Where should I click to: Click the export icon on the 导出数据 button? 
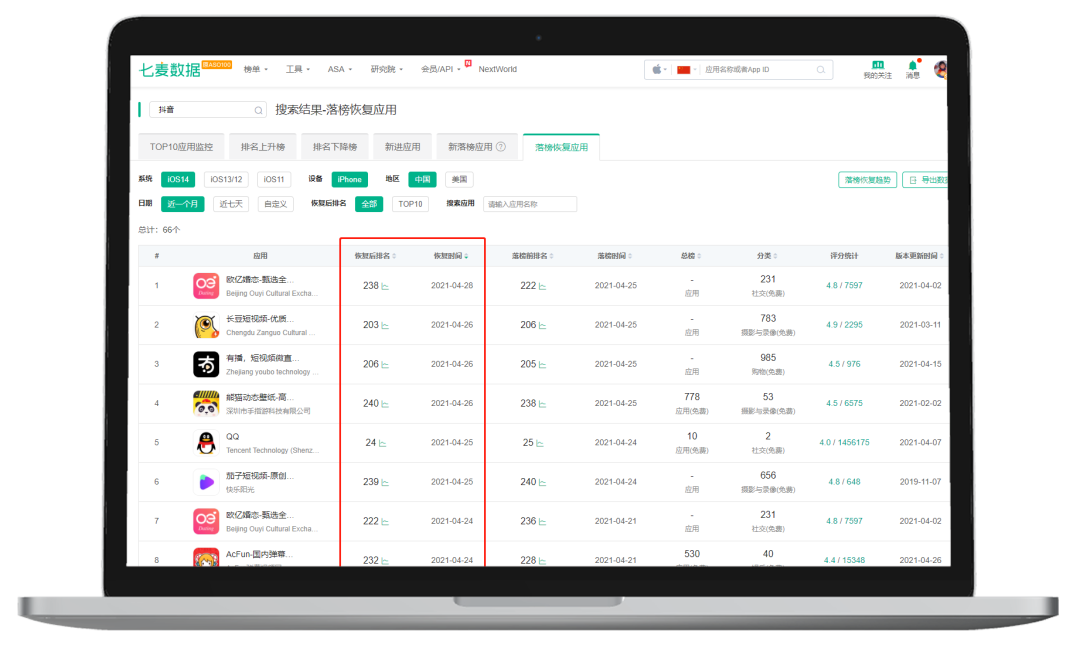(913, 180)
